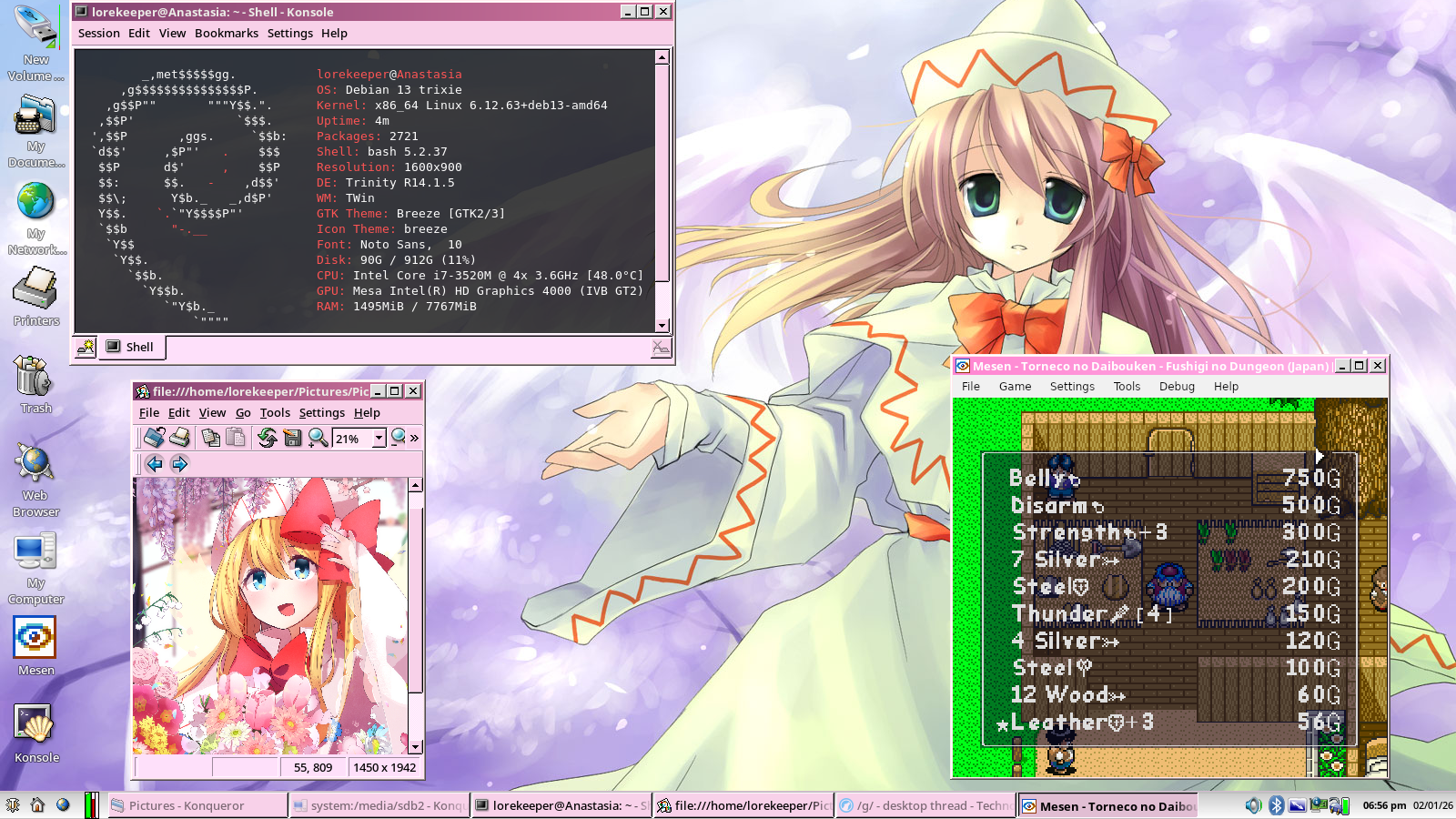Switch to Pictures - Konqueror taskbar button

197,805
